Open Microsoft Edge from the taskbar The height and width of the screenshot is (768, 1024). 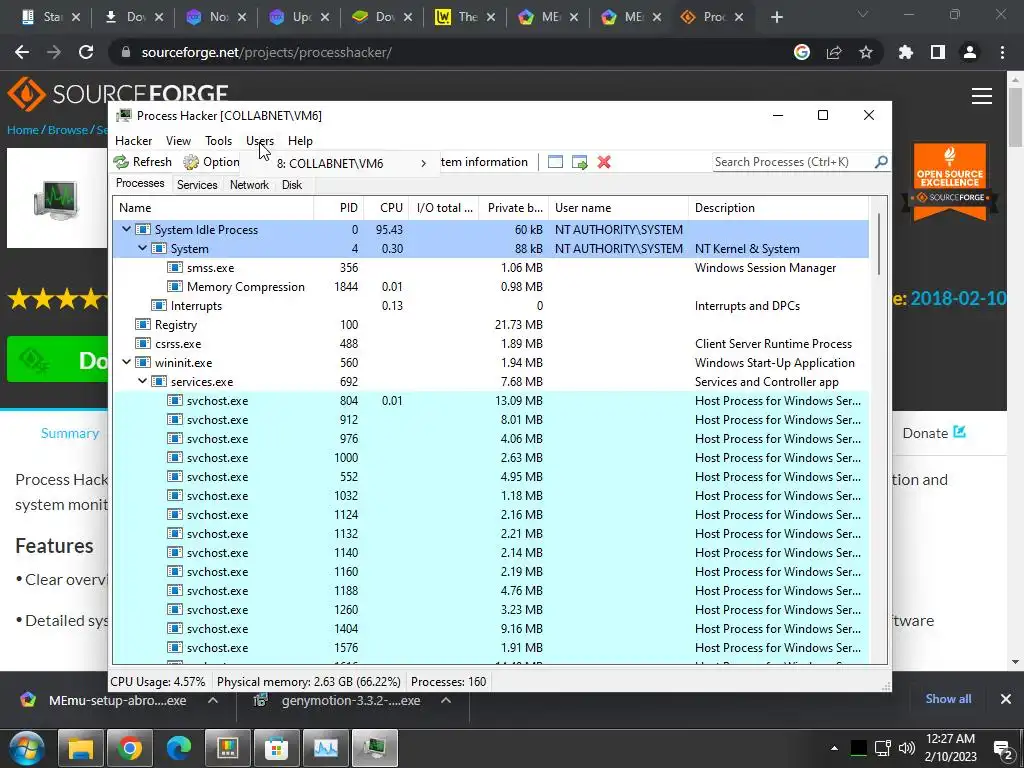click(179, 748)
